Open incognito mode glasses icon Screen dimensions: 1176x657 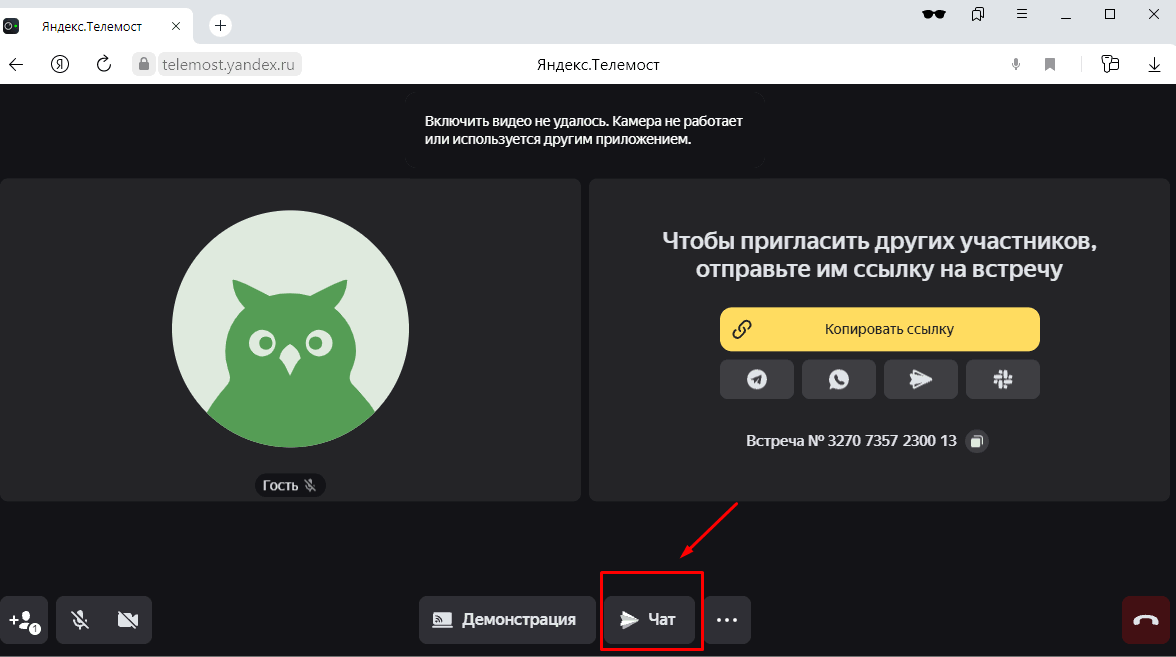934,14
